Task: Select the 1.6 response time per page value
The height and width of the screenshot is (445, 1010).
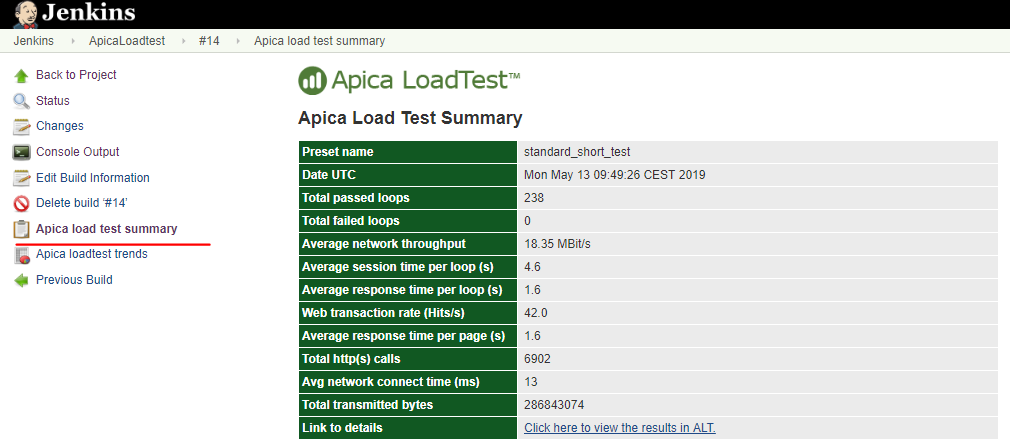Action: [532, 336]
